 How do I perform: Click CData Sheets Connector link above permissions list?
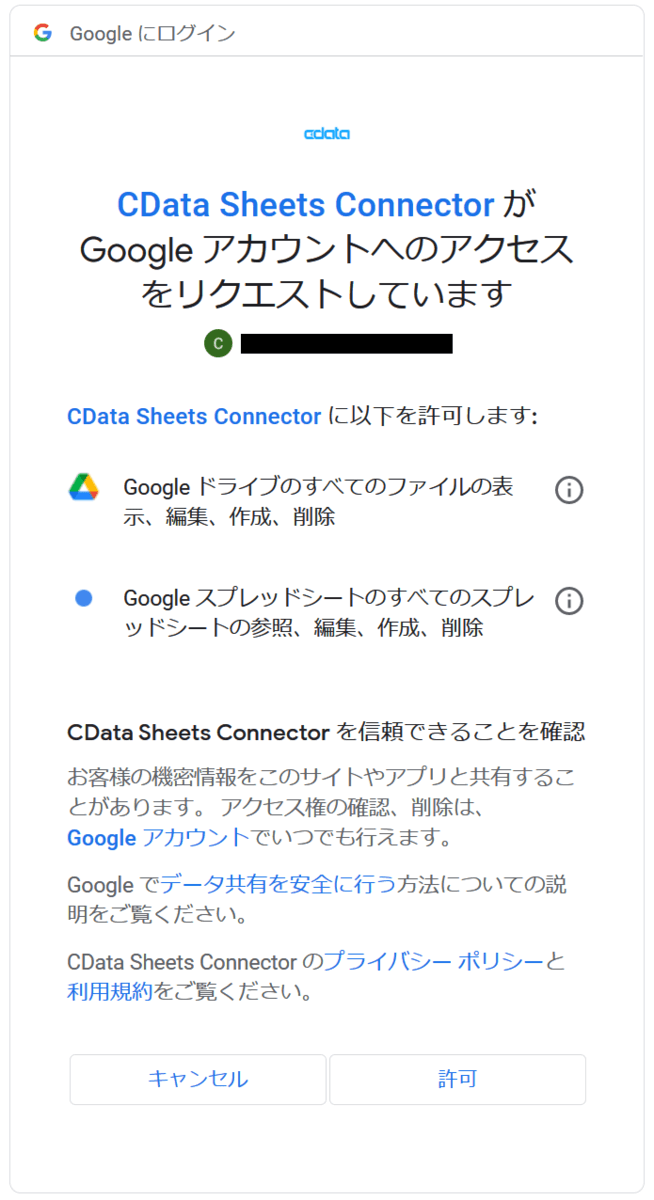coord(194,416)
